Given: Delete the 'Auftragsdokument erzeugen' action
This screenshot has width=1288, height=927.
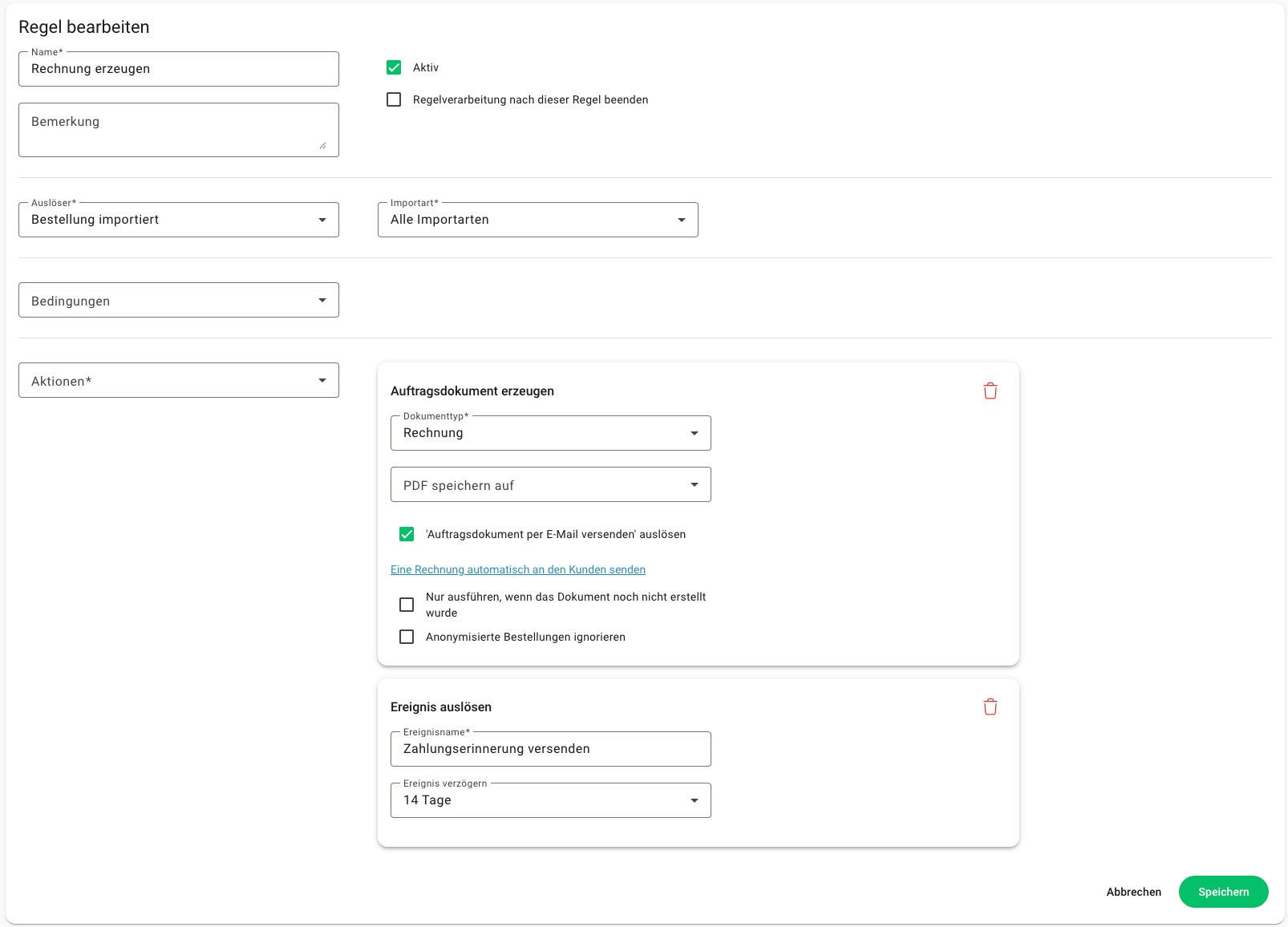Looking at the screenshot, I should [990, 391].
